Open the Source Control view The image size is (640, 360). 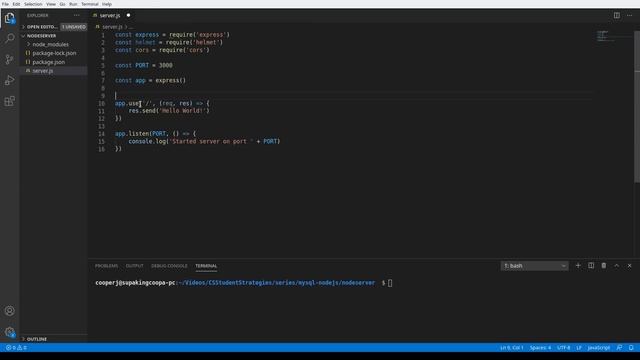click(x=9, y=59)
